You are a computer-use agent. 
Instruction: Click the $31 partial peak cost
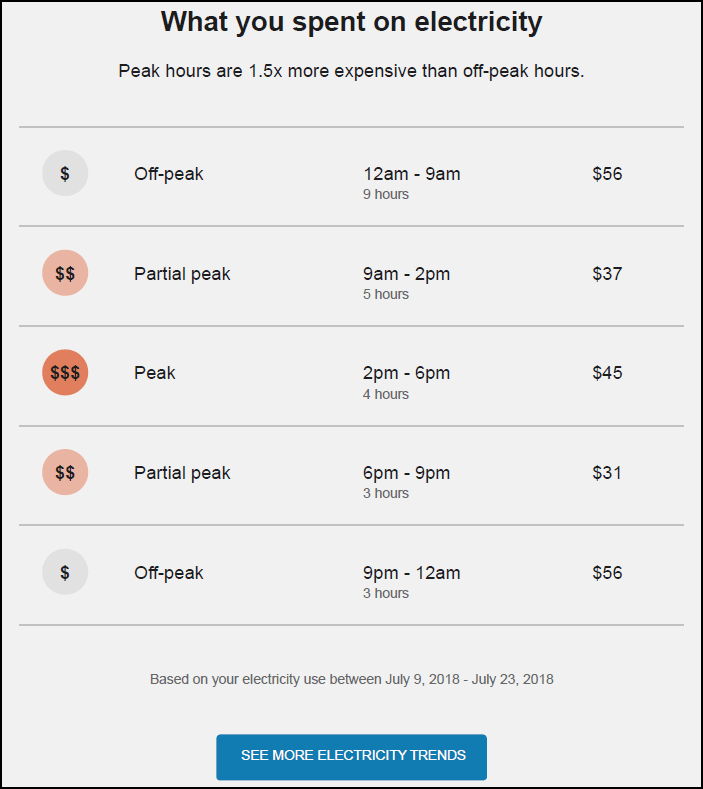pos(606,473)
